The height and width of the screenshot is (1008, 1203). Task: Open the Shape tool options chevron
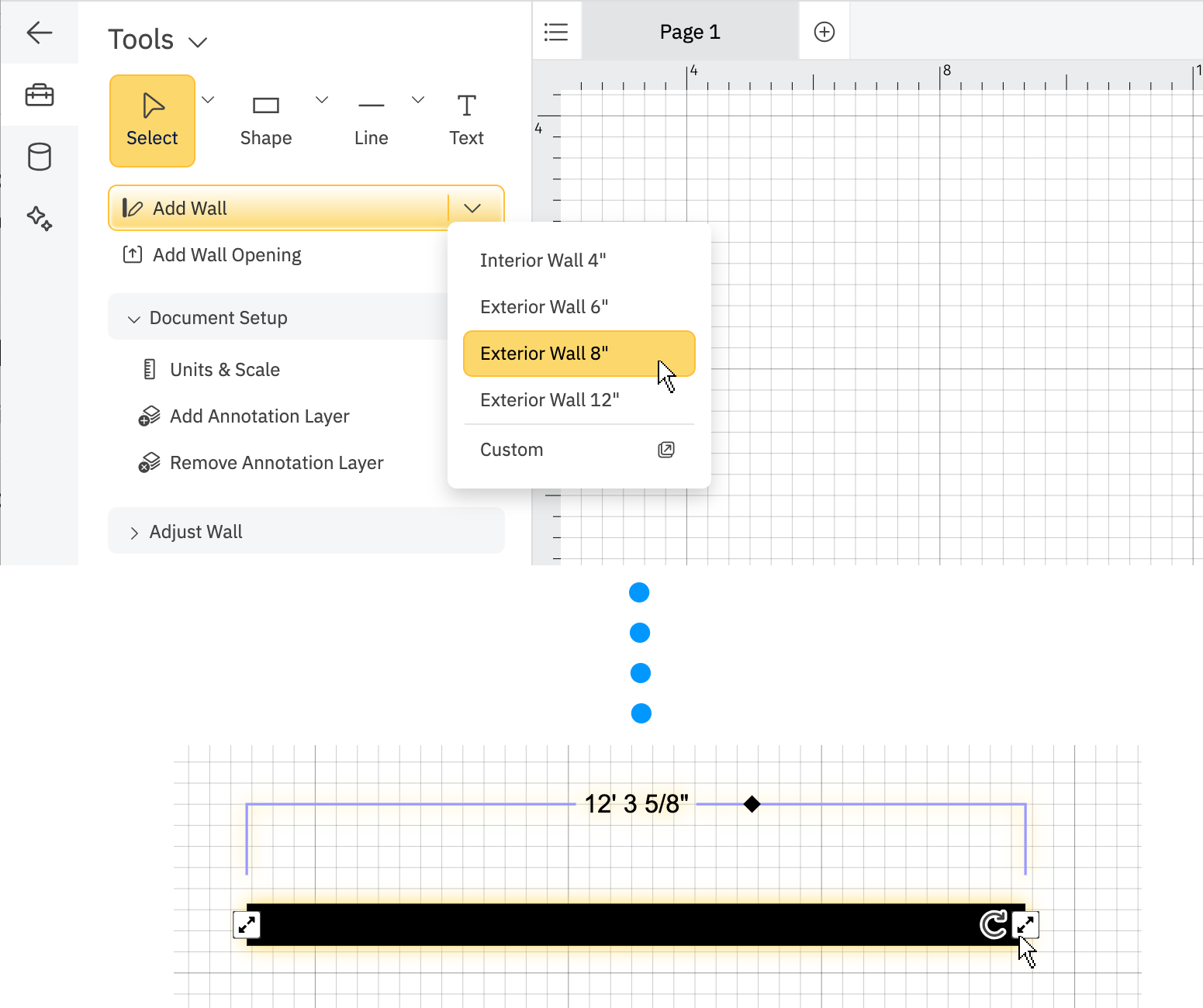pyautogui.click(x=322, y=99)
